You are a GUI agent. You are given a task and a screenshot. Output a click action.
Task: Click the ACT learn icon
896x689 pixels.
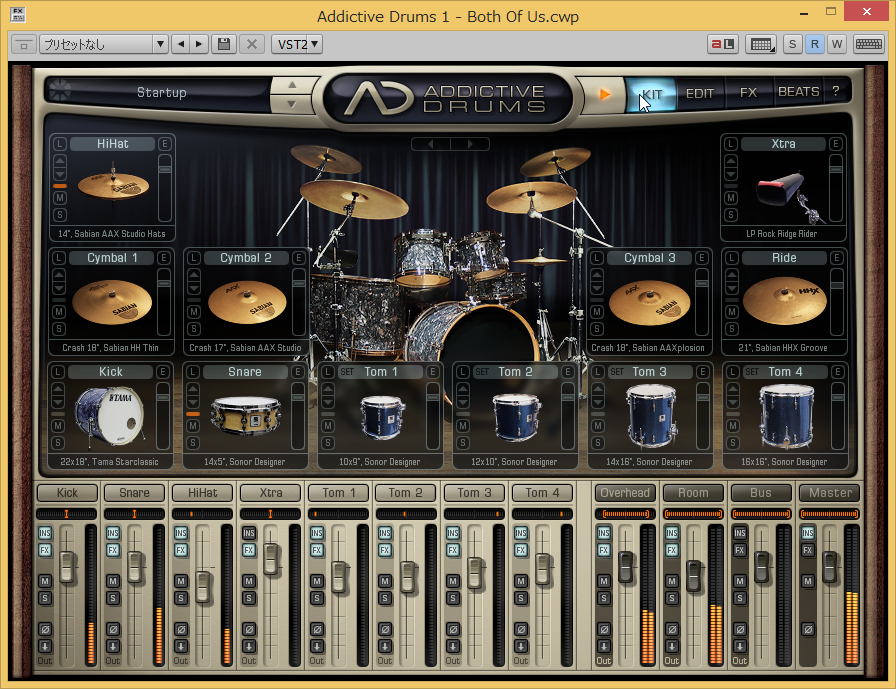[722, 44]
